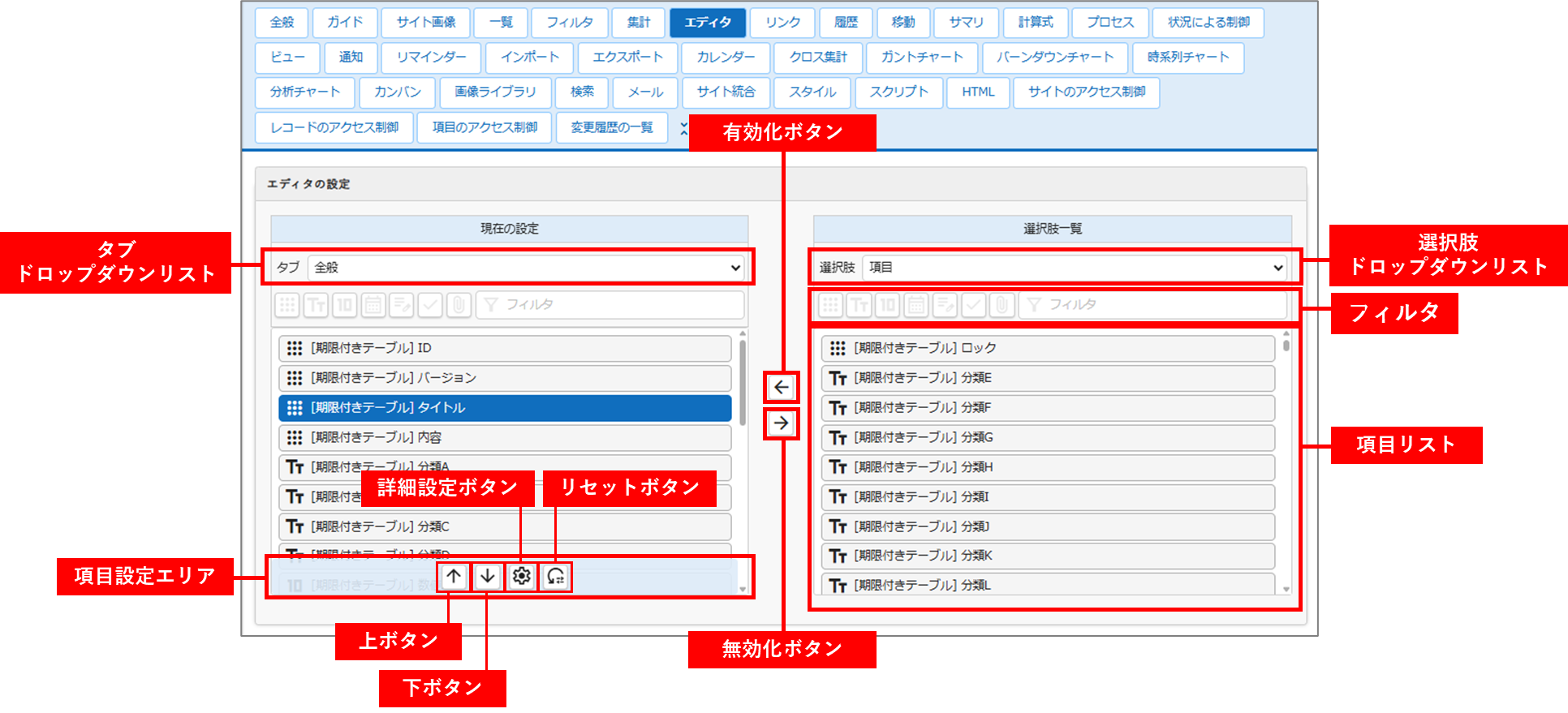
Task: Open the 選択肢 dropdown showing 項目
Action: pyautogui.click(x=1074, y=267)
